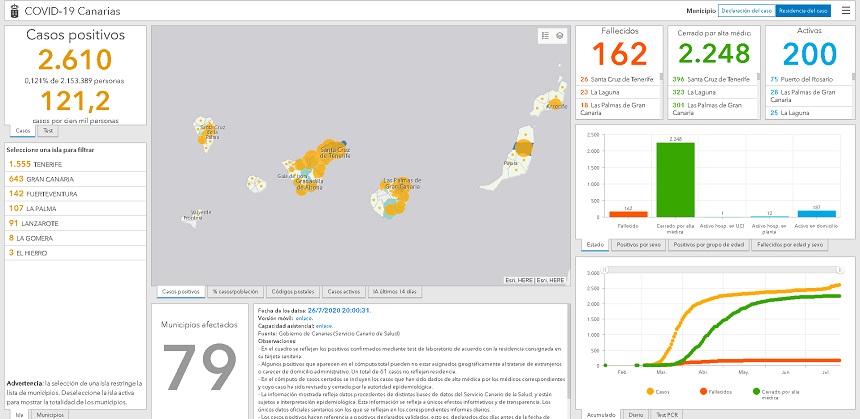The width and height of the screenshot is (860, 419).
Task: Switch to Códigos postales map tab
Action: (x=293, y=291)
